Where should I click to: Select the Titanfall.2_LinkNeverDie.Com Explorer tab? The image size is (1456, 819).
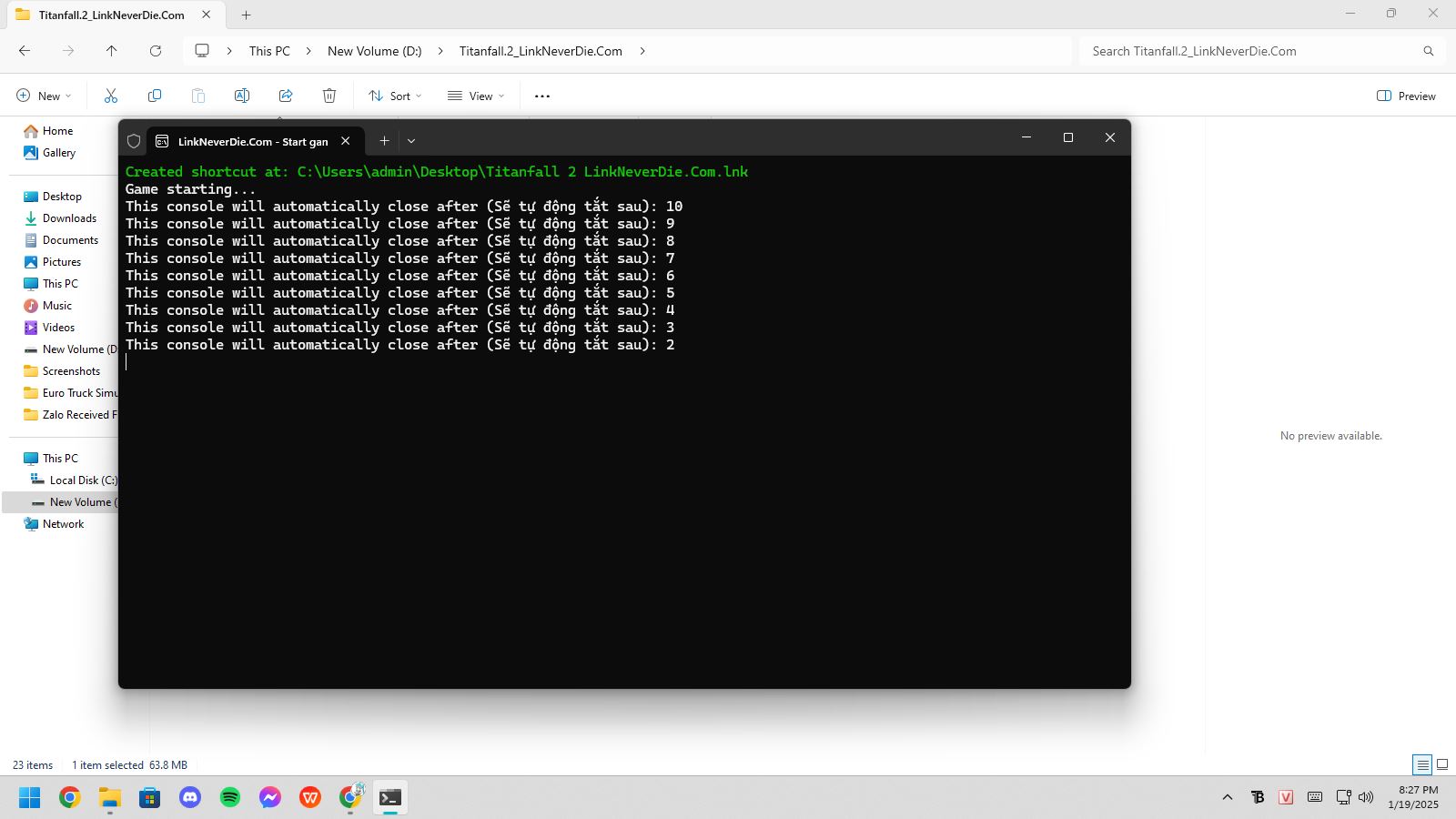pyautogui.click(x=111, y=15)
